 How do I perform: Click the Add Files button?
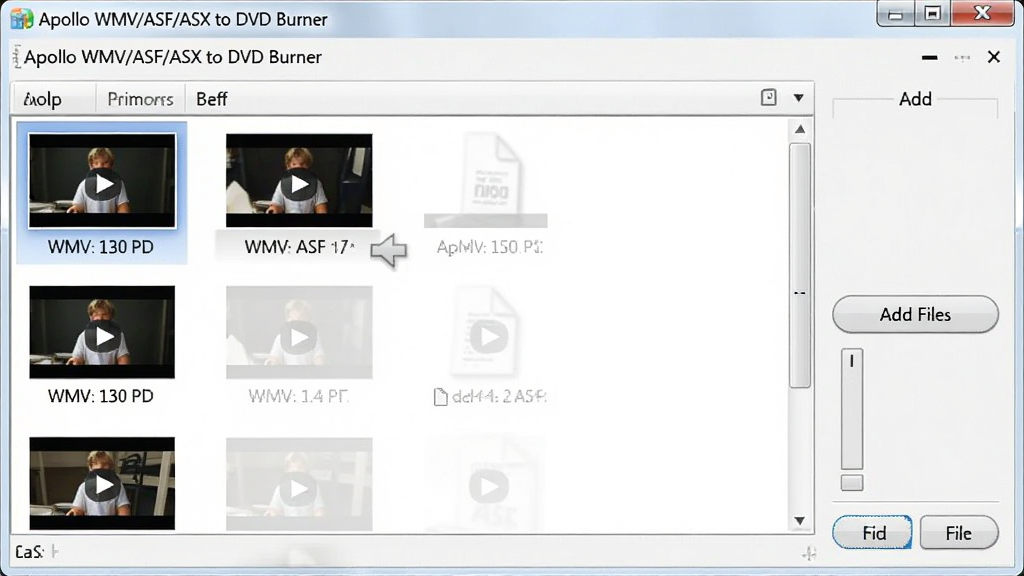pos(915,314)
